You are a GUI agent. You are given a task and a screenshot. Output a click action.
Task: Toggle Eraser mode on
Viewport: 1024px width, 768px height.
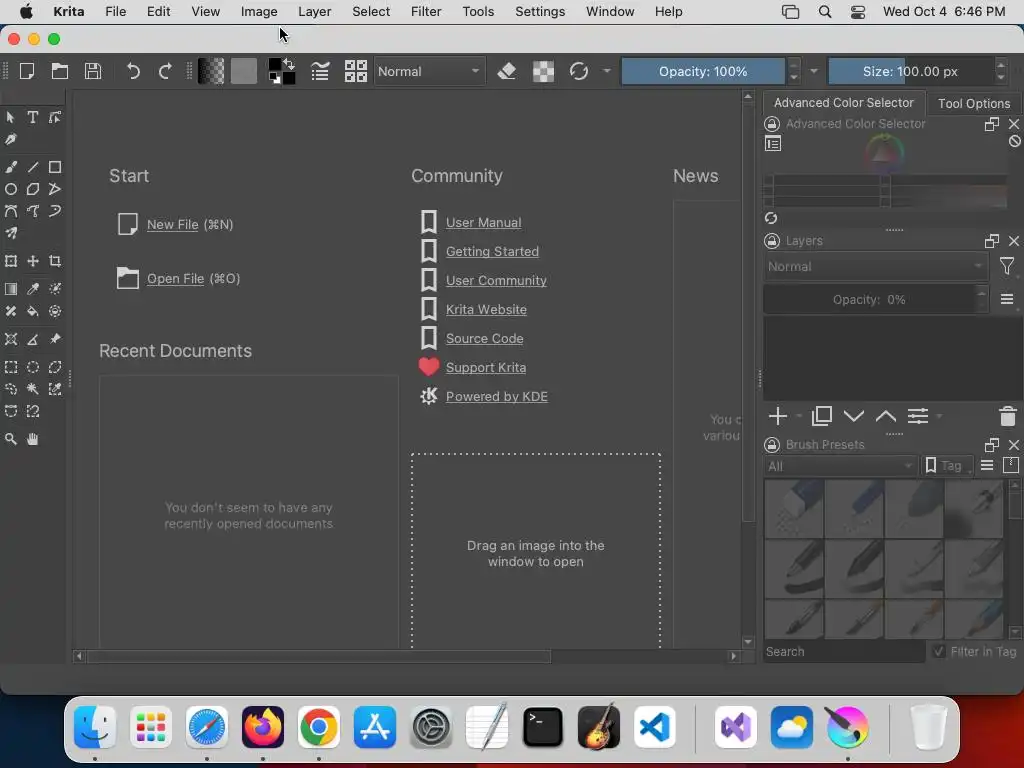[x=507, y=71]
